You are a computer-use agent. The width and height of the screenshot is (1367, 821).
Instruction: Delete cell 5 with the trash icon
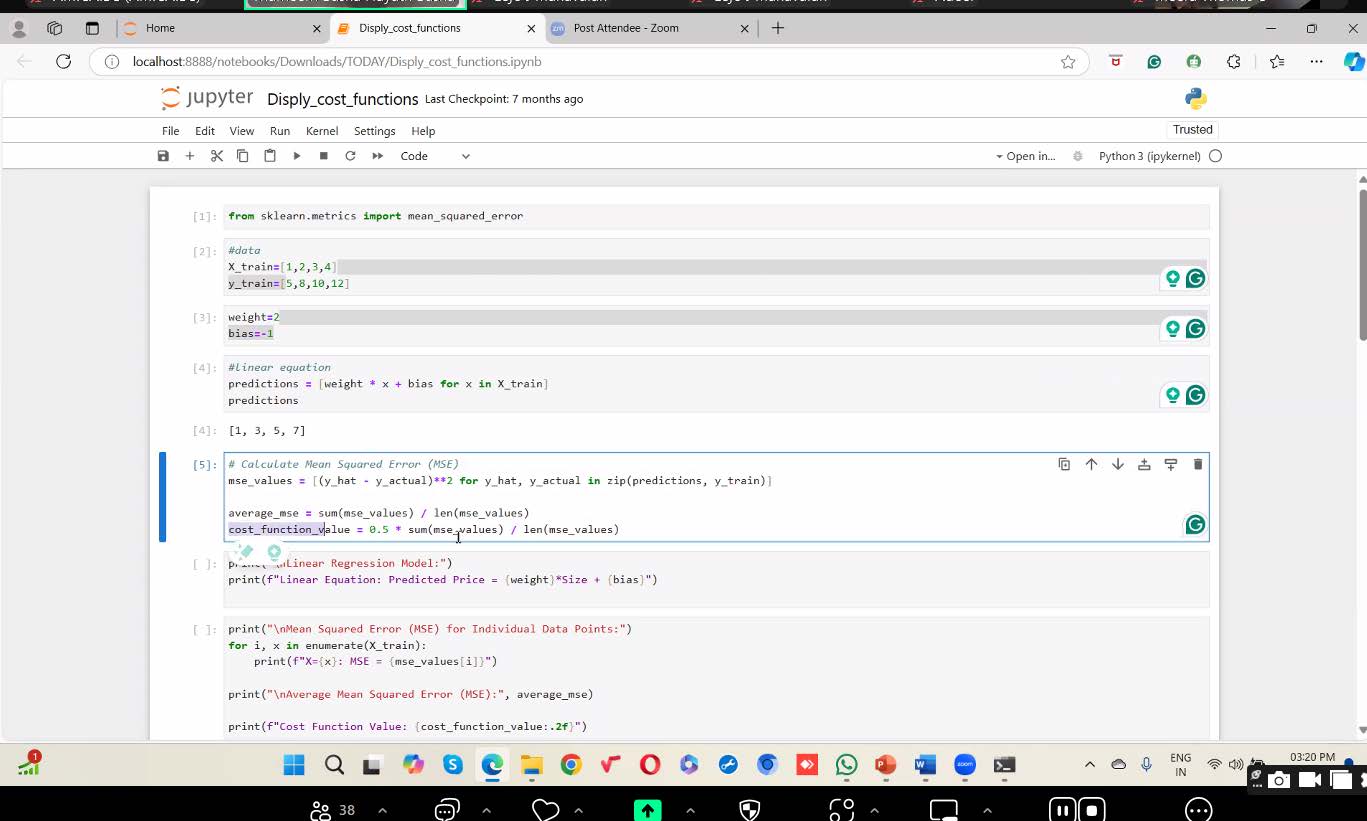(x=1198, y=464)
